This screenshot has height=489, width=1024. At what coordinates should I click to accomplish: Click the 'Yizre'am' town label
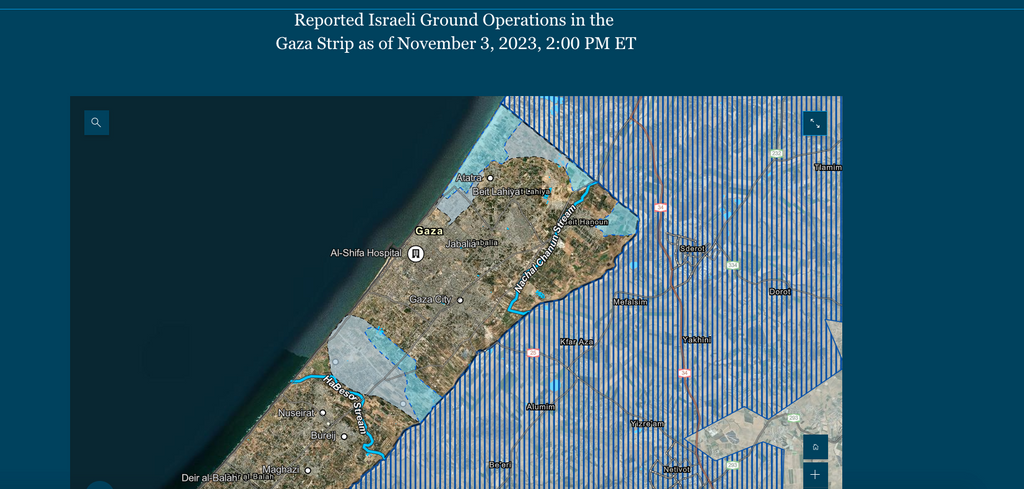(647, 424)
